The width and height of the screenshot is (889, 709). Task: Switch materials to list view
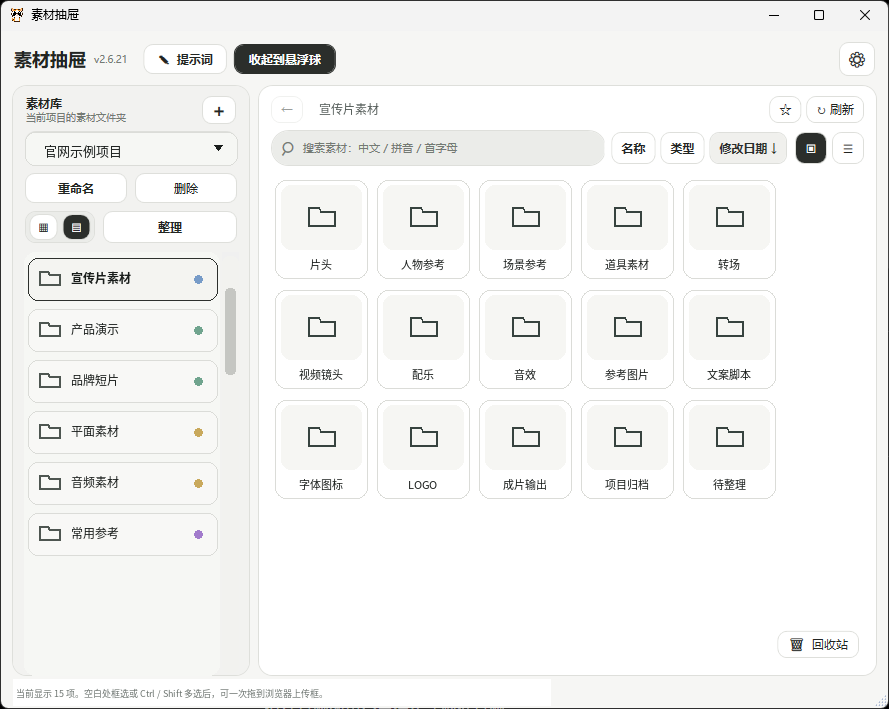click(x=848, y=148)
